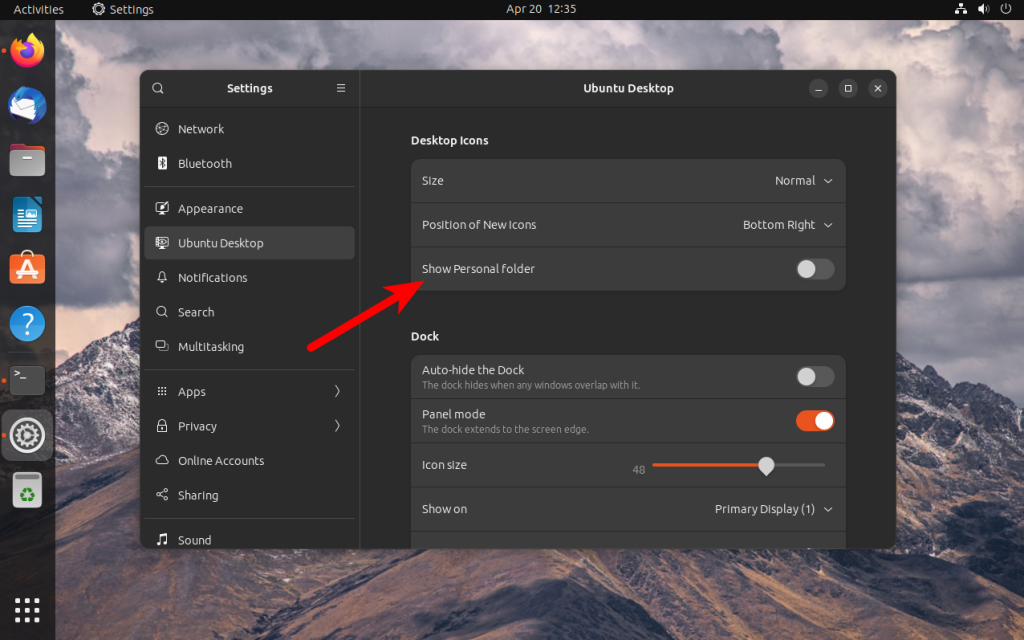Maximize the Settings window
1024x640 pixels.
848,88
